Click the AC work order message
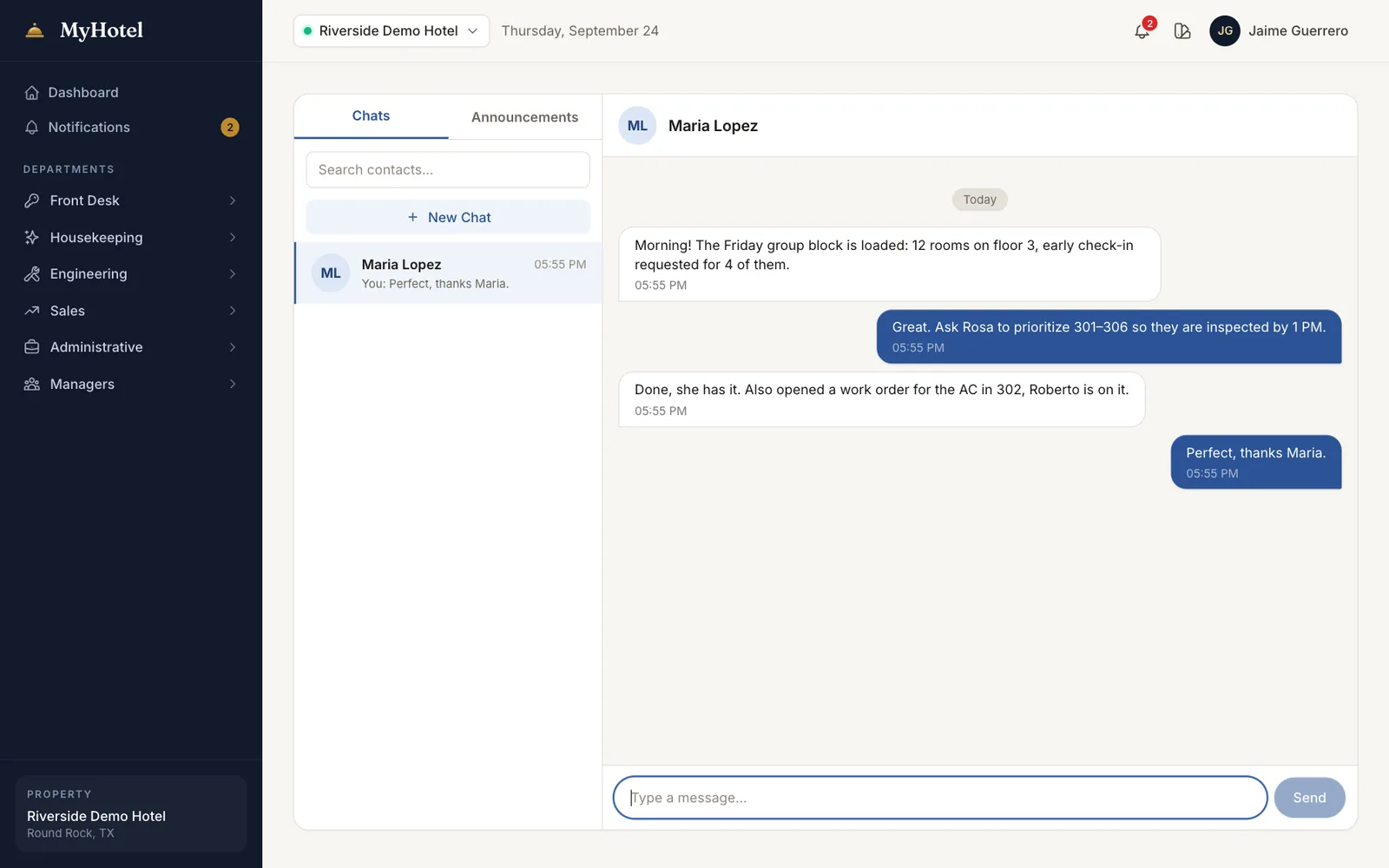1389x868 pixels. point(881,399)
